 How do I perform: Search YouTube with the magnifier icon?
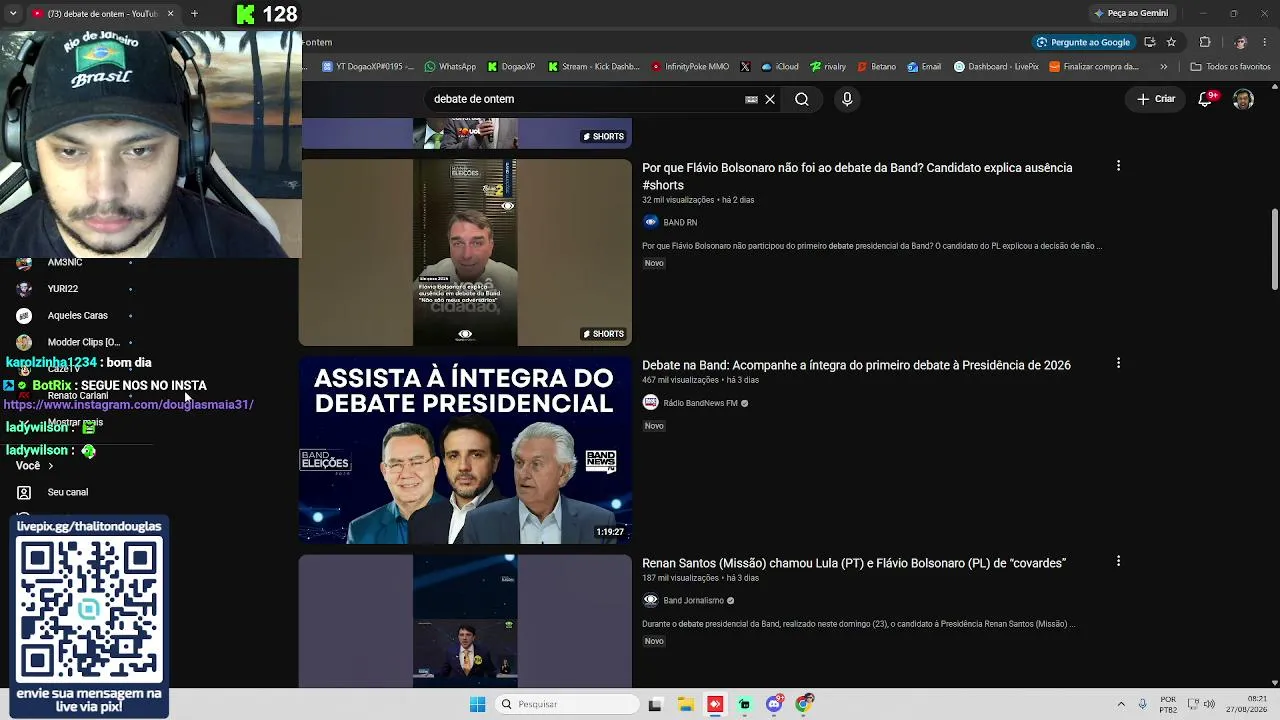coord(802,99)
